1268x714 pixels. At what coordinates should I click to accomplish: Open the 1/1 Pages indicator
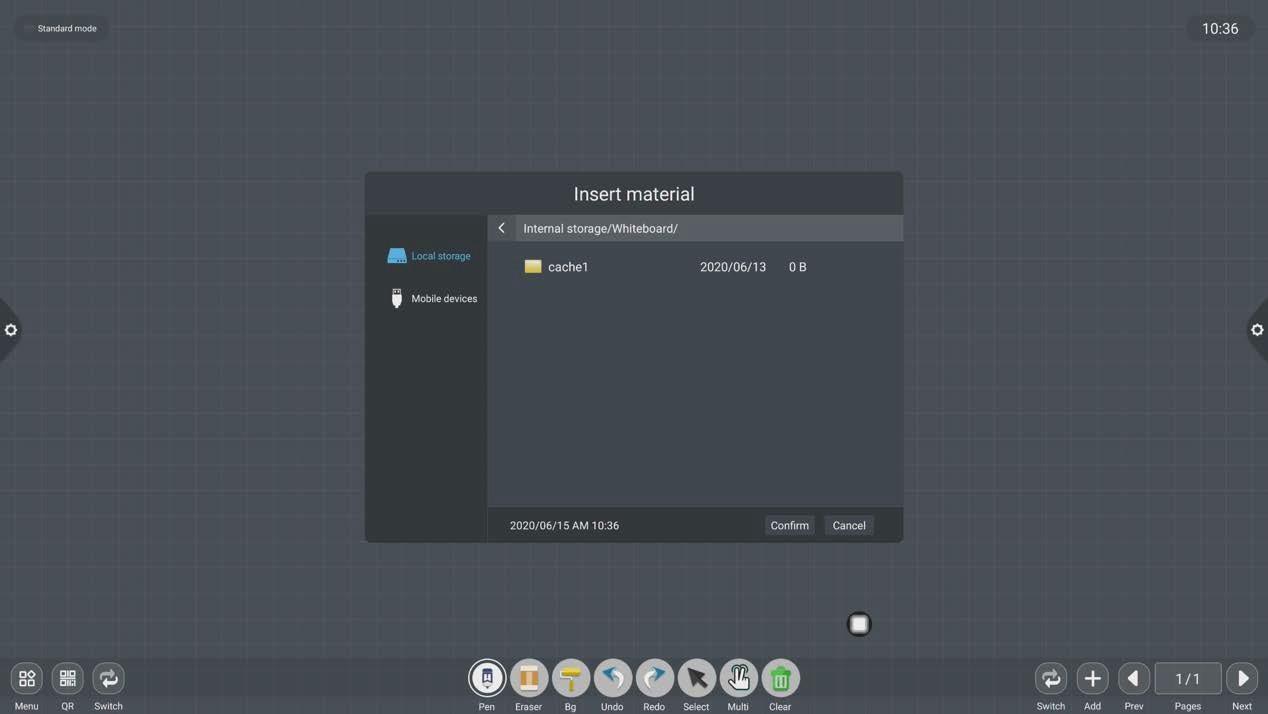(1188, 678)
